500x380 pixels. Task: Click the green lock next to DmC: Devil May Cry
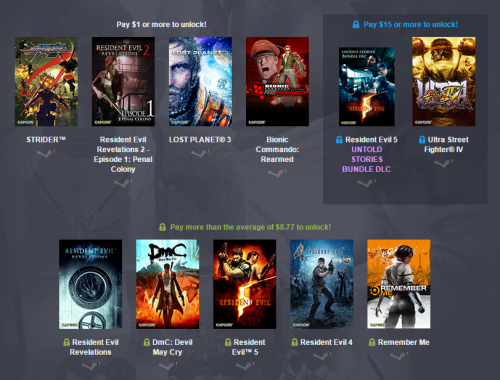(146, 342)
